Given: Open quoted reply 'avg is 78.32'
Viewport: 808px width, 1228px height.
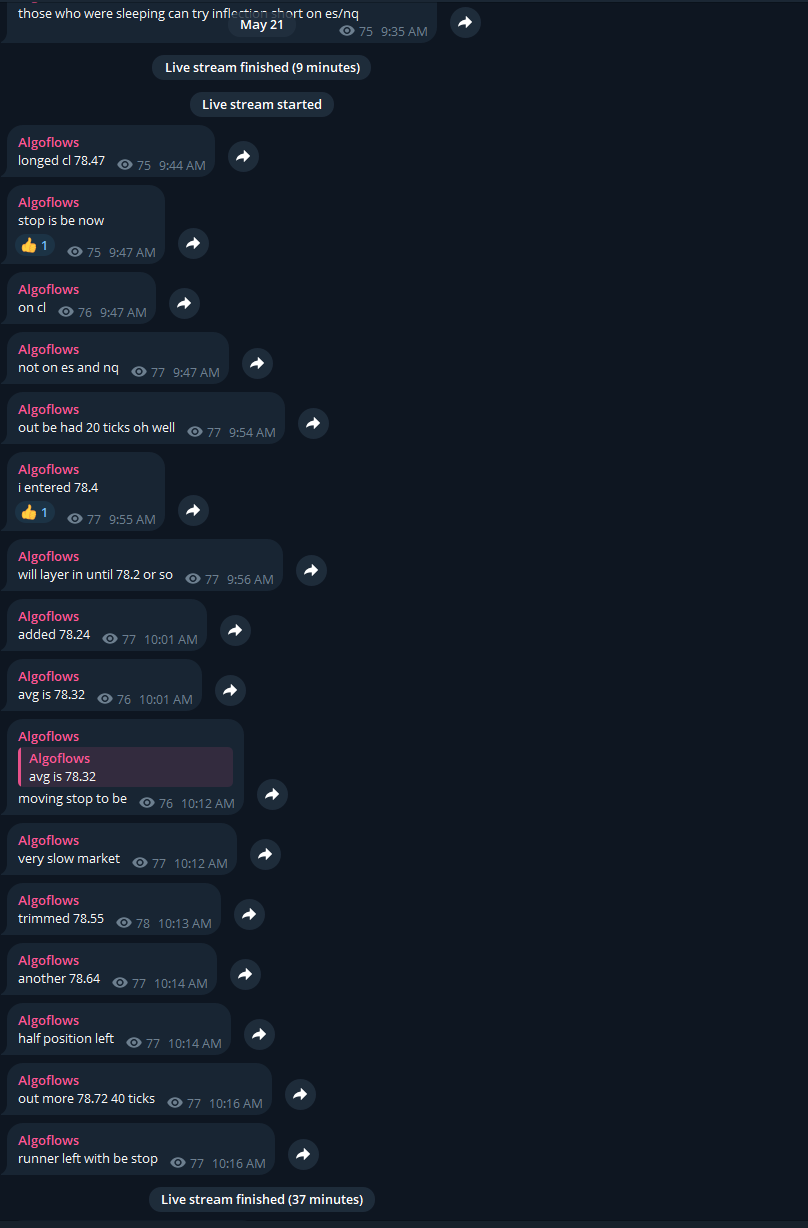Looking at the screenshot, I should pos(125,767).
